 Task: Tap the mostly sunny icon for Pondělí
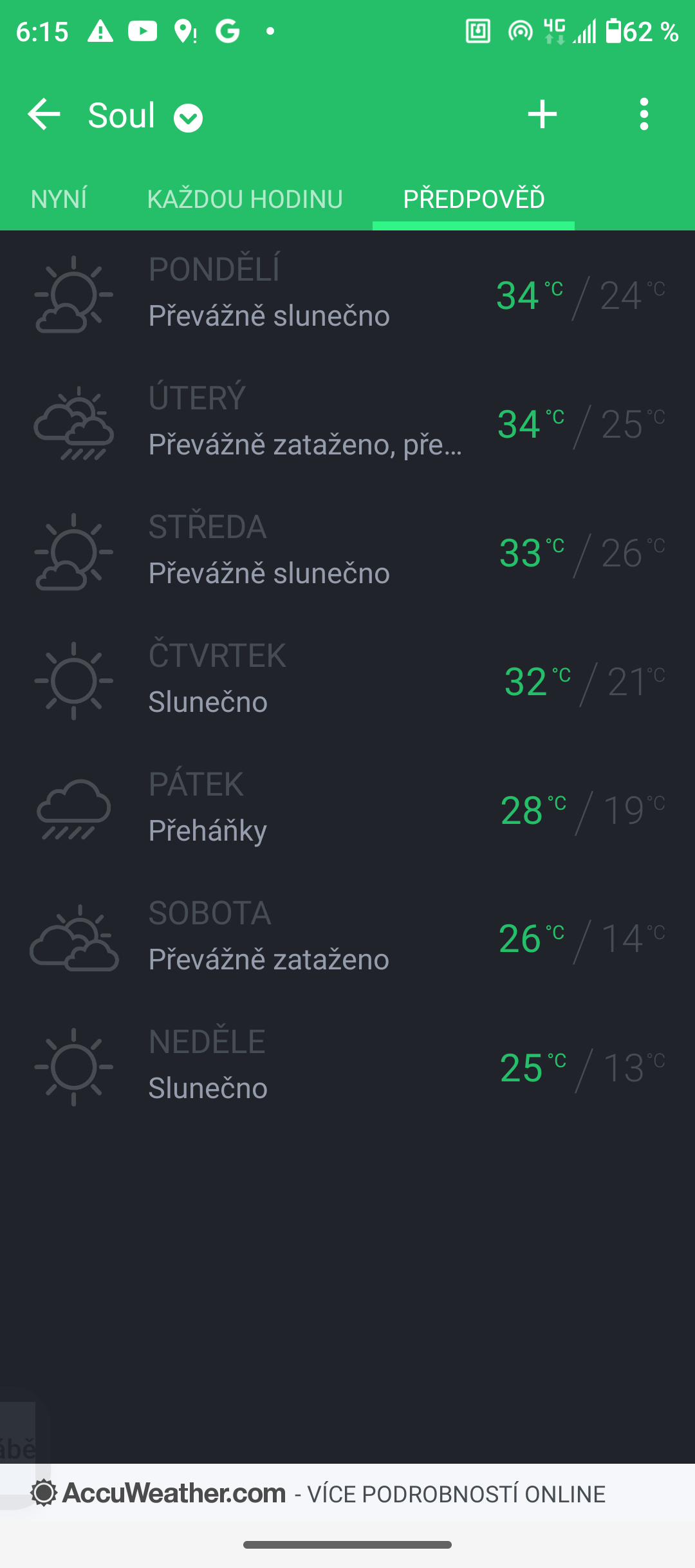[x=73, y=295]
